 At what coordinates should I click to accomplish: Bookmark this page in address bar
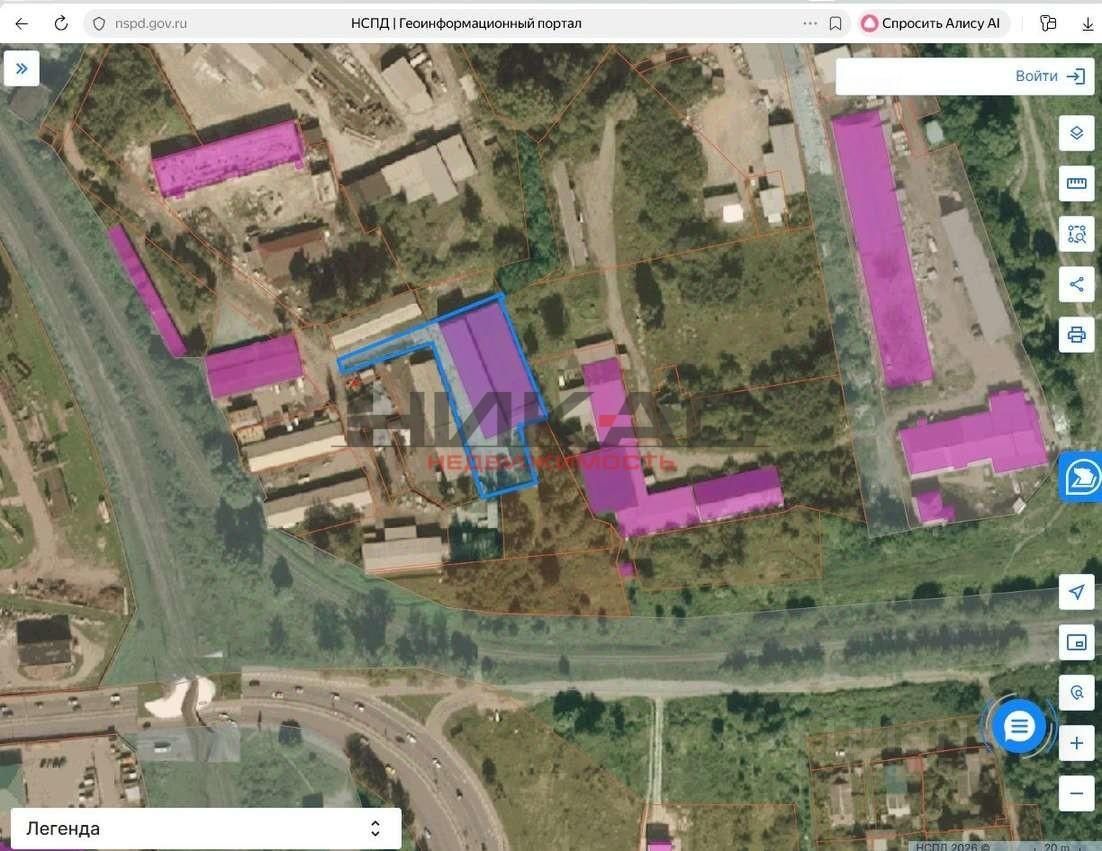tap(836, 23)
